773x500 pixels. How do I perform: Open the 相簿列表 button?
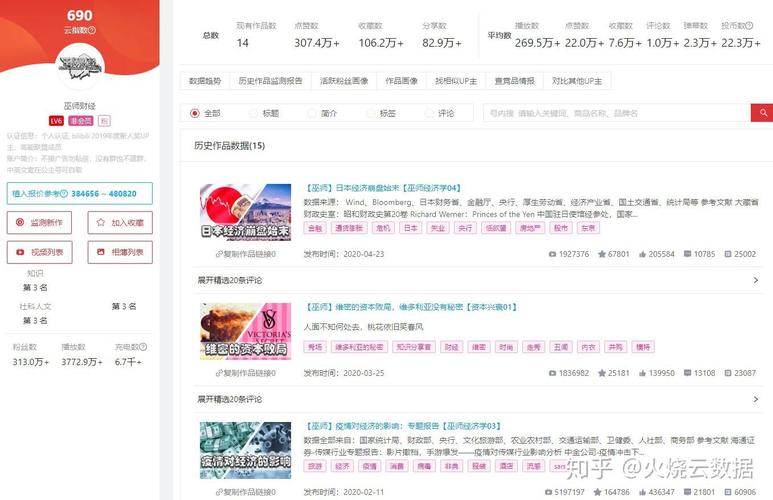point(120,252)
